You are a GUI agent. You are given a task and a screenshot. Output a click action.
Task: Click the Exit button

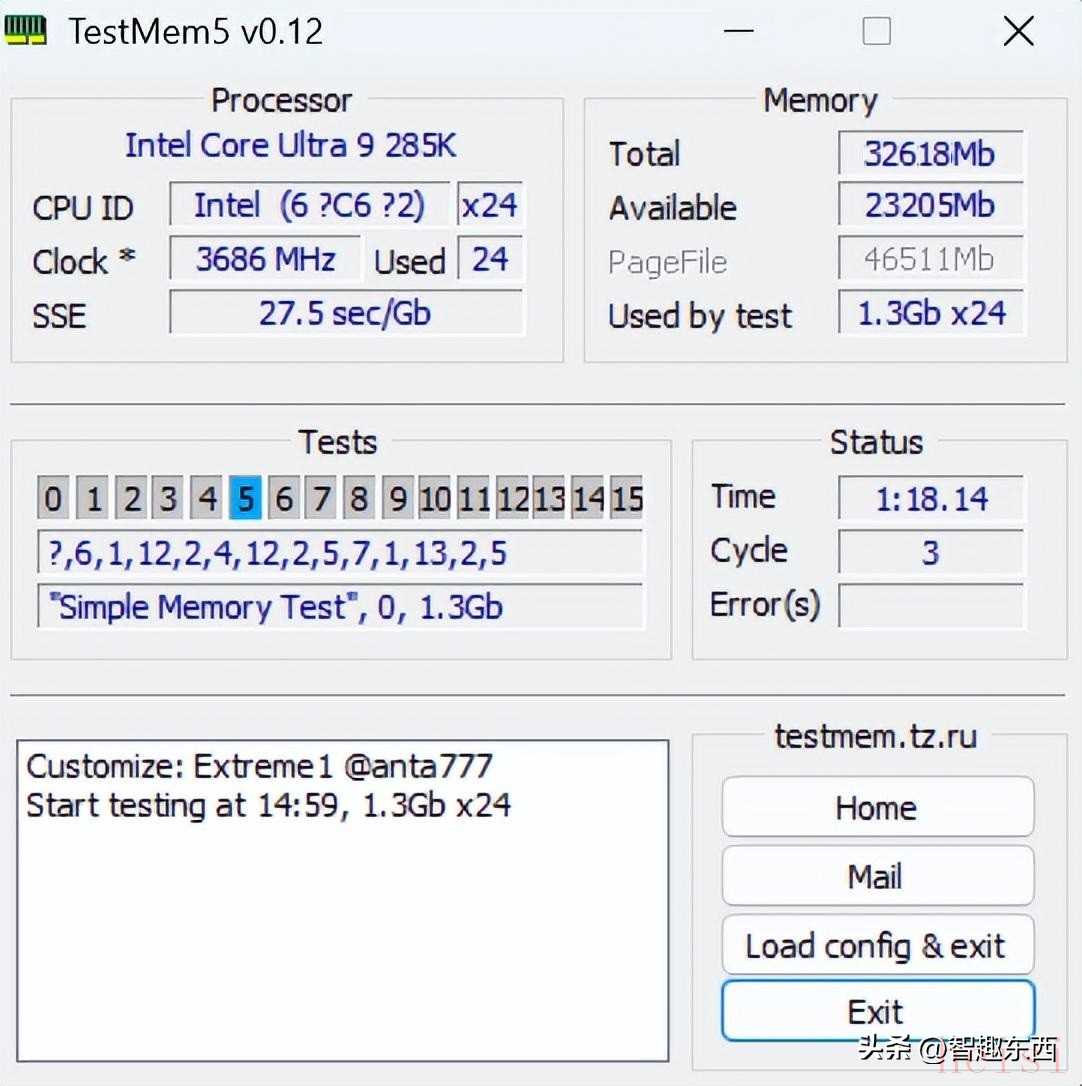pyautogui.click(x=876, y=1012)
